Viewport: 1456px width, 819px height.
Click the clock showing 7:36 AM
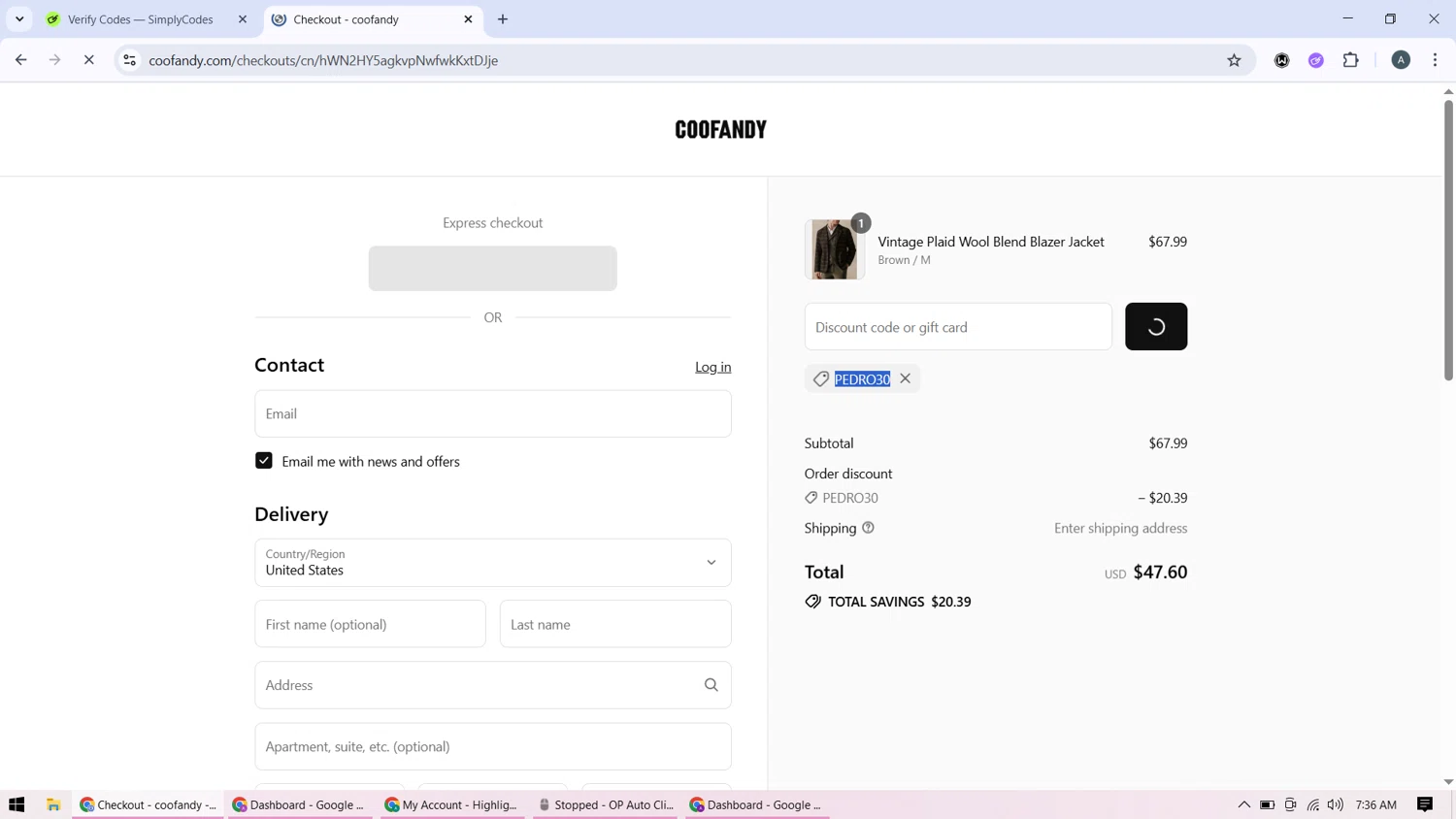(x=1375, y=804)
